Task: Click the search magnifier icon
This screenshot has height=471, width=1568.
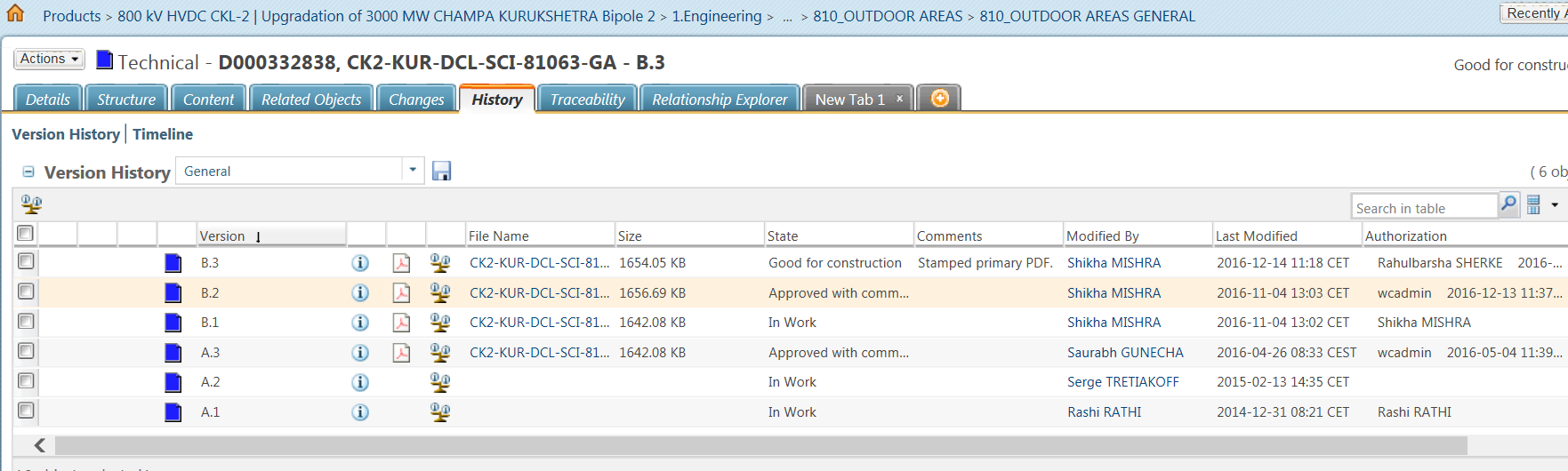Action: (x=1508, y=204)
